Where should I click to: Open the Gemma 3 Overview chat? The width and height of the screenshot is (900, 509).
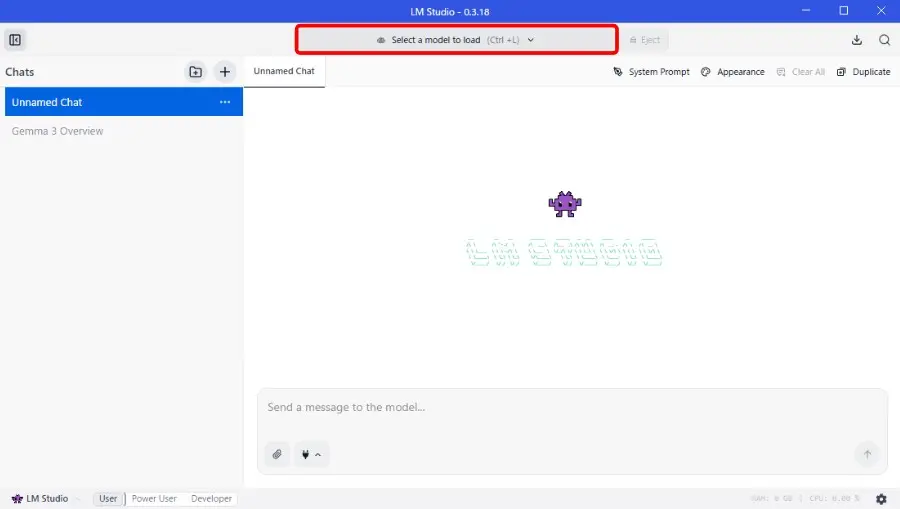click(57, 131)
